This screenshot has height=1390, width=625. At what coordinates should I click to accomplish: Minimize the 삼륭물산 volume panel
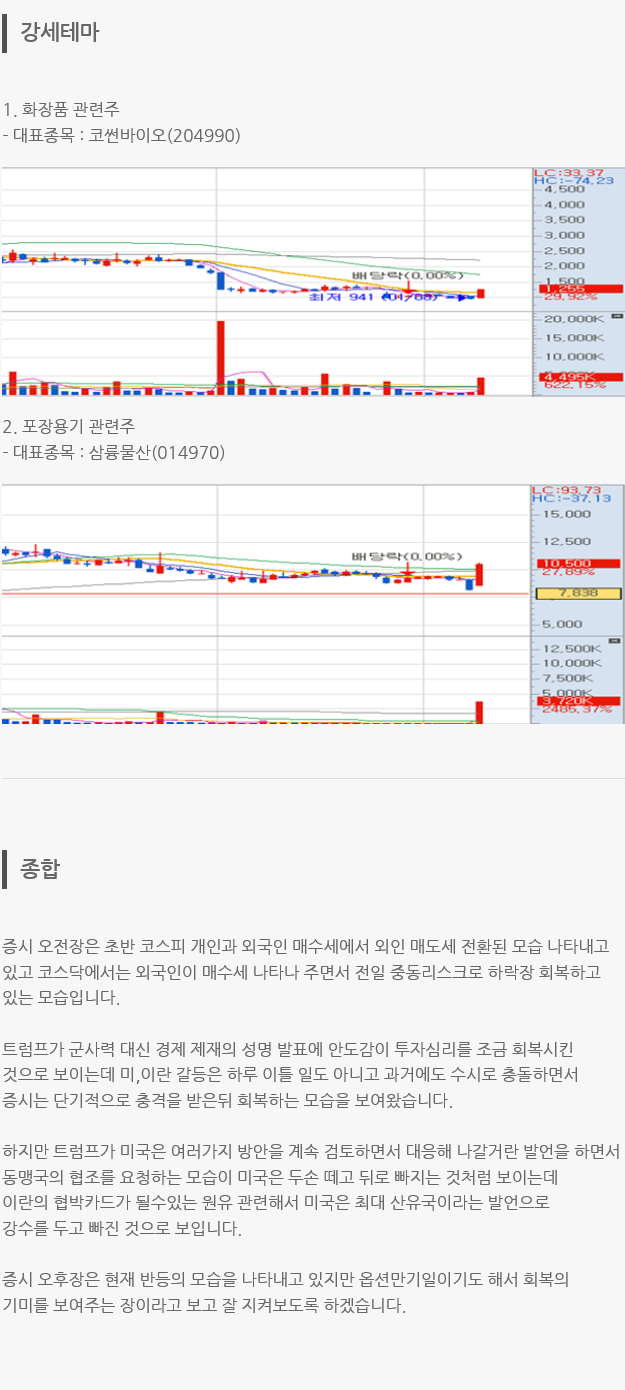point(616,640)
